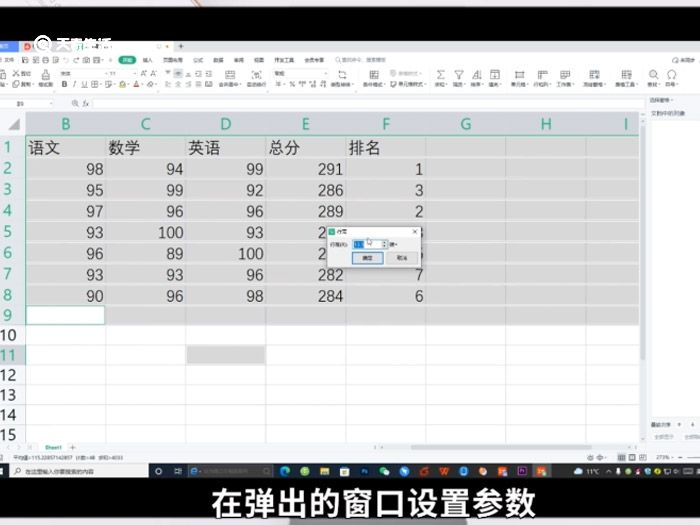Click the red font color icon
Image resolution: width=700 pixels, height=525 pixels.
pos(137,84)
